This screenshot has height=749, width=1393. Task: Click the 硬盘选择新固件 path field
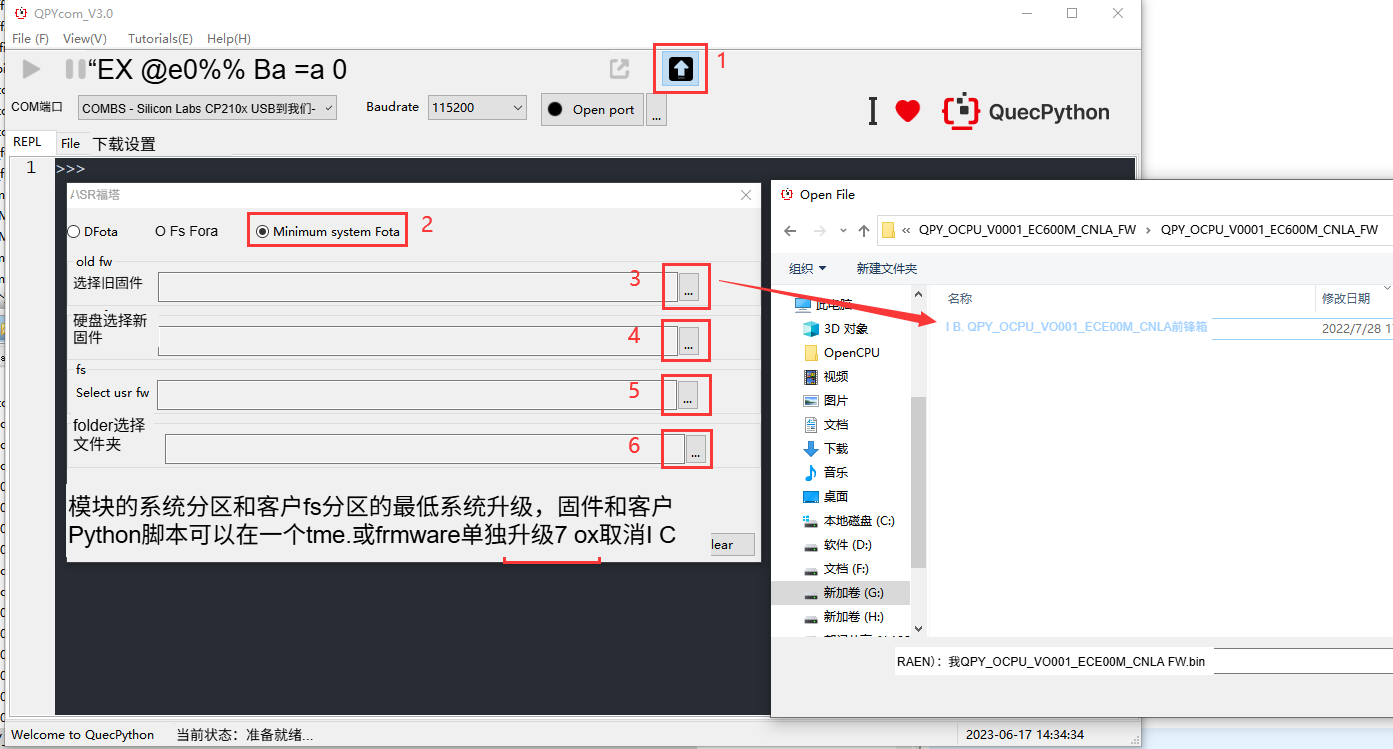click(418, 341)
